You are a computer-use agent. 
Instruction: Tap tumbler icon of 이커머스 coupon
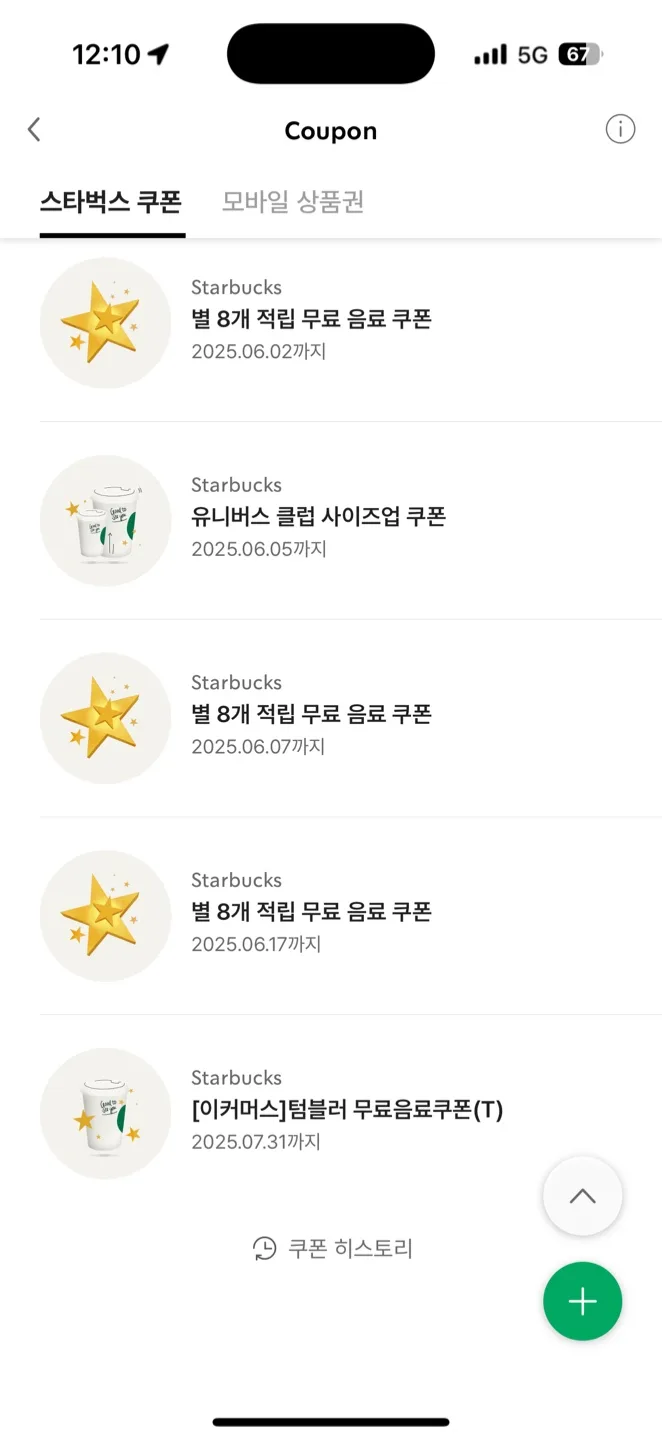point(105,1113)
